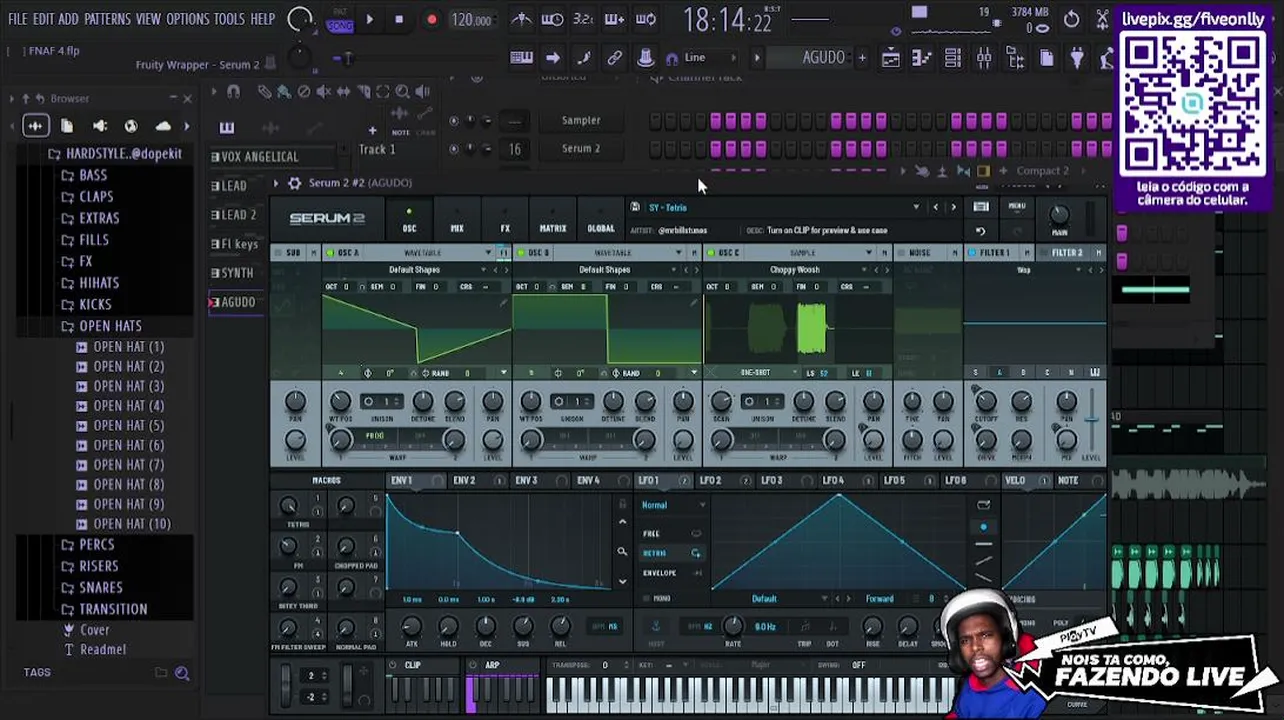Viewport: 1284px width, 720px height.
Task: Toggle OSC B power on or off
Action: pos(520,253)
